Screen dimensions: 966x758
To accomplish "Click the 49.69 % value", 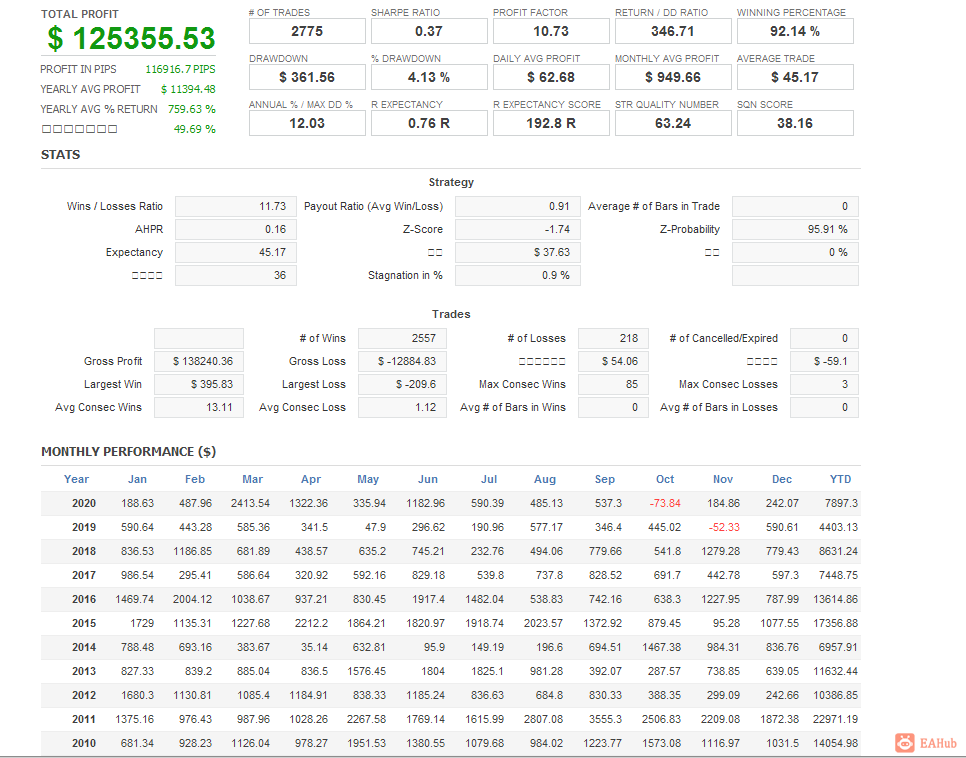I will click(195, 129).
